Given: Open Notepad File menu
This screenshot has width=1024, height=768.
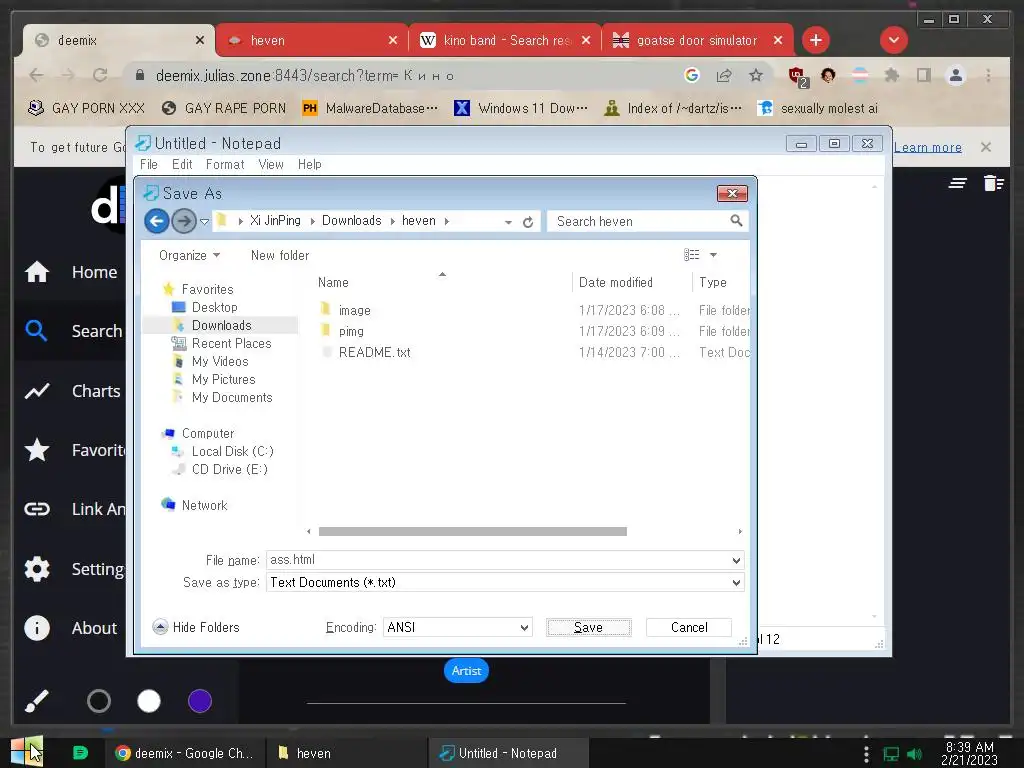Looking at the screenshot, I should 148,165.
